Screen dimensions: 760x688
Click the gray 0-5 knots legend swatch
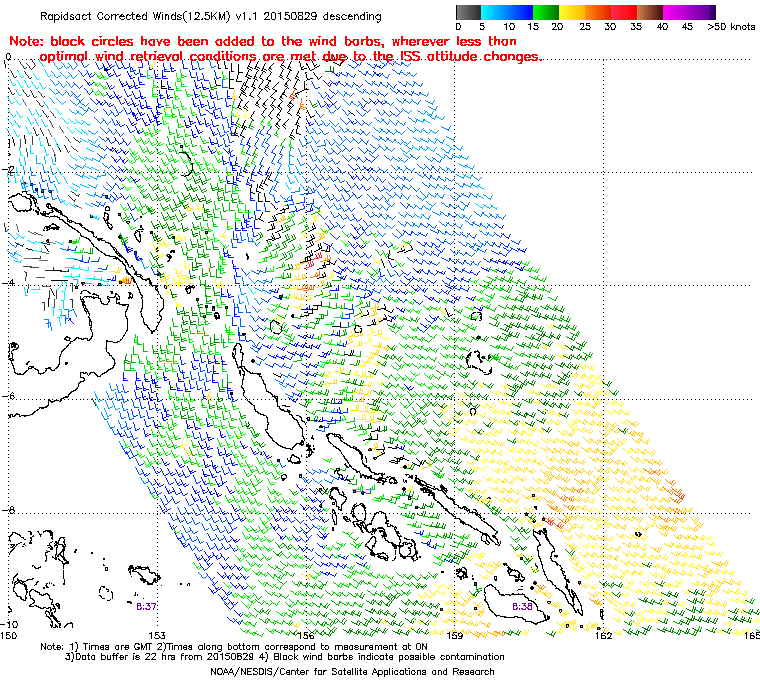[468, 12]
